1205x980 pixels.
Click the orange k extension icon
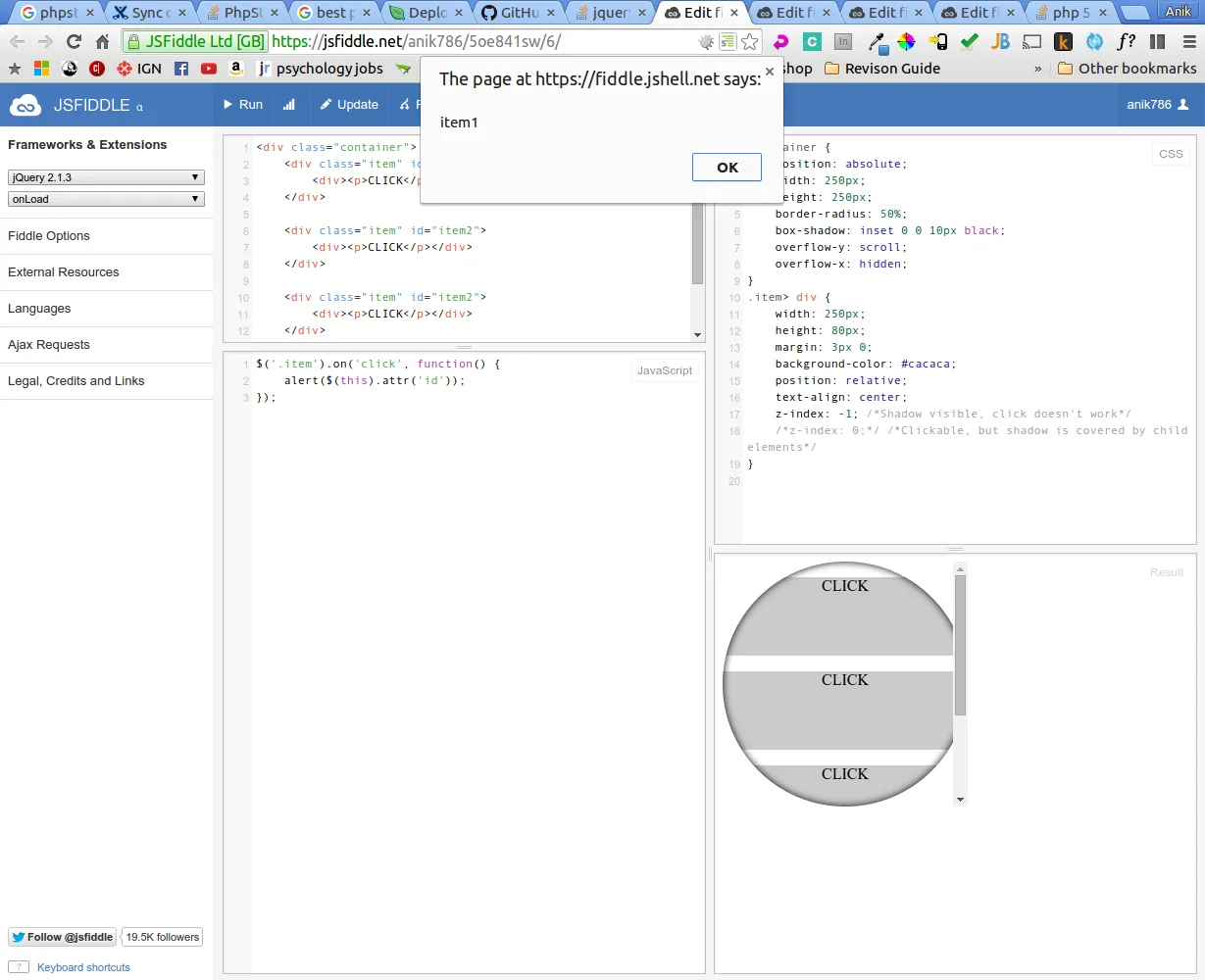click(1063, 42)
